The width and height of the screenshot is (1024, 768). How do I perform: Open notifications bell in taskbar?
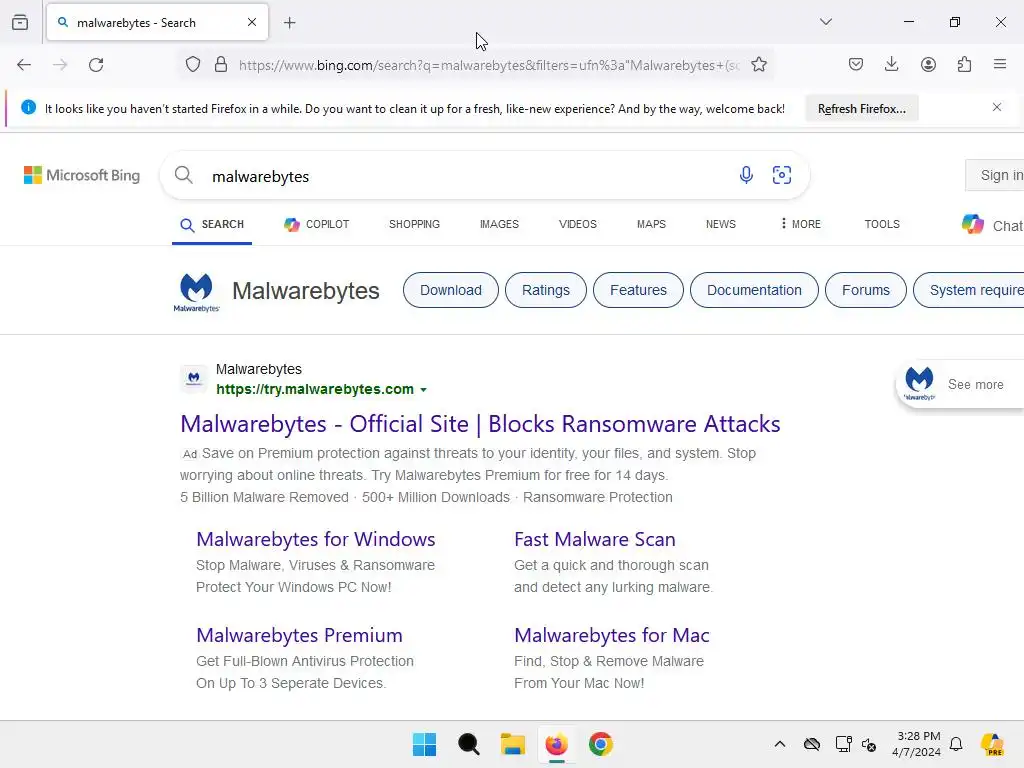click(956, 744)
